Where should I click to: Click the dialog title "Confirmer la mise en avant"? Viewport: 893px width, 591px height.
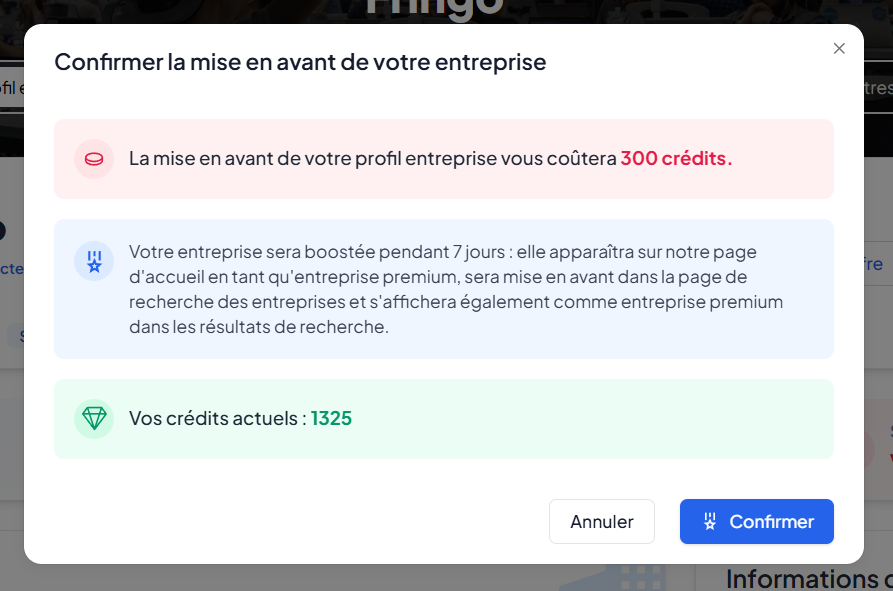[x=300, y=62]
